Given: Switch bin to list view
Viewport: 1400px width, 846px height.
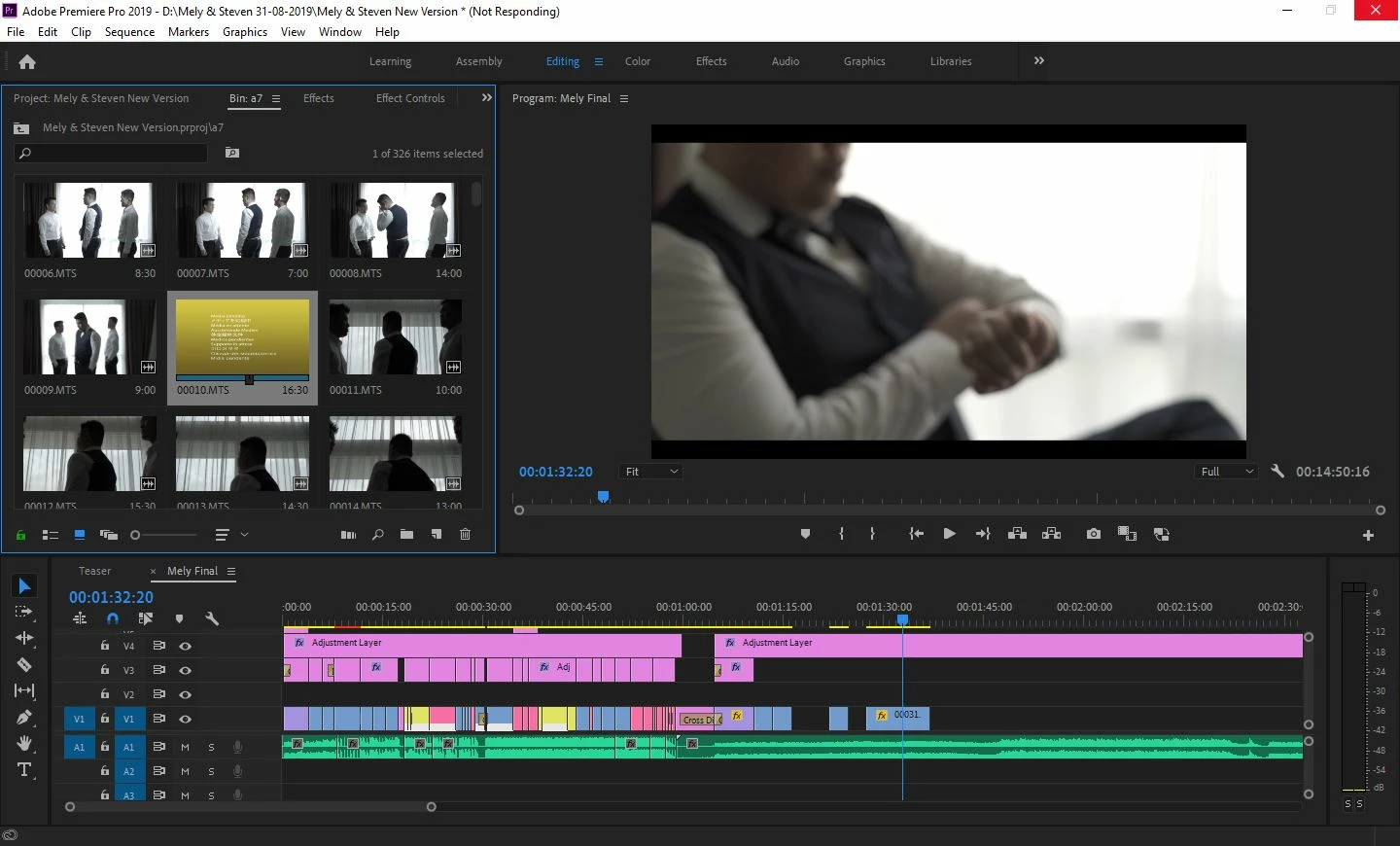Looking at the screenshot, I should tap(51, 534).
